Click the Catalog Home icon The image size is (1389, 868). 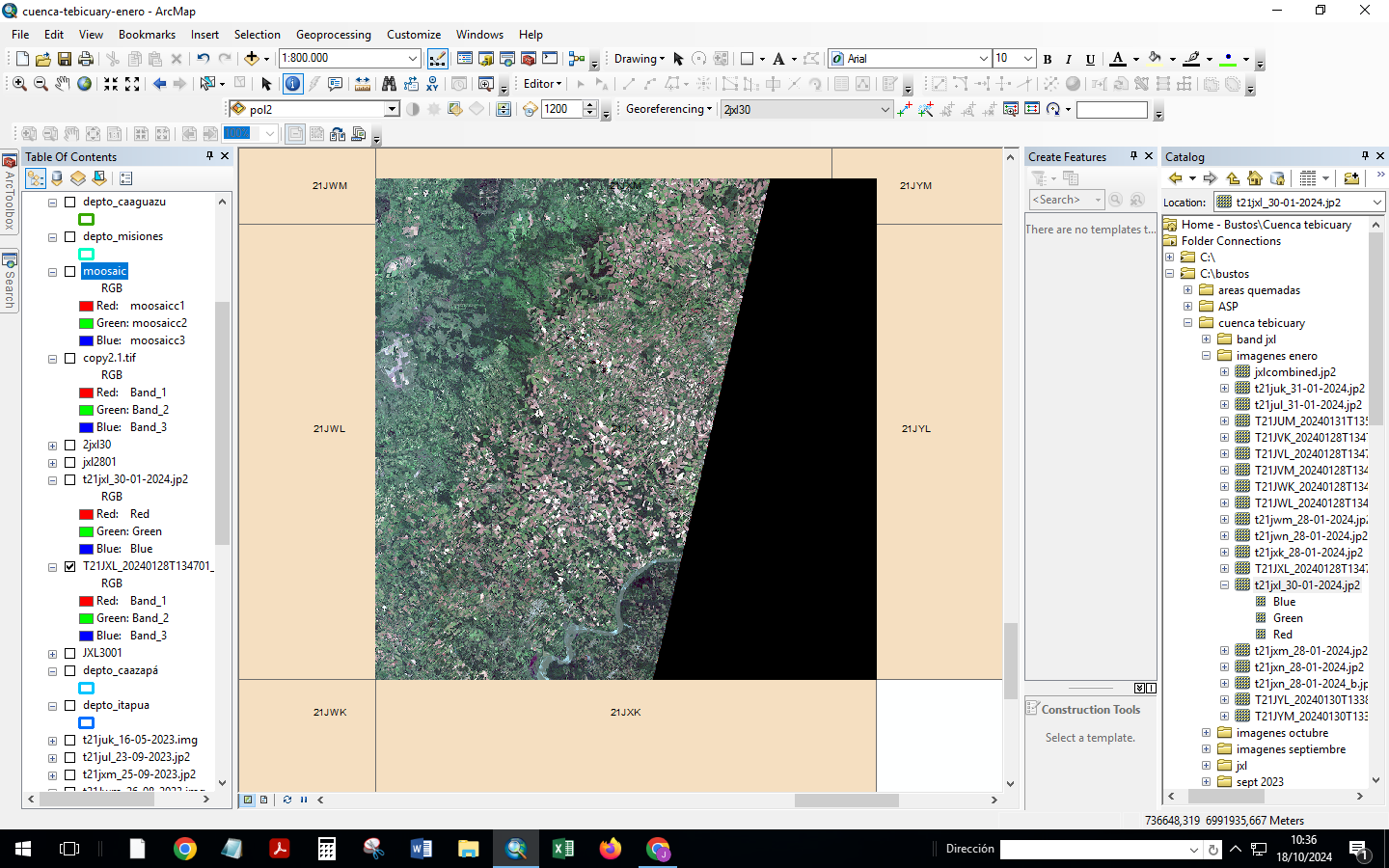click(x=1255, y=178)
